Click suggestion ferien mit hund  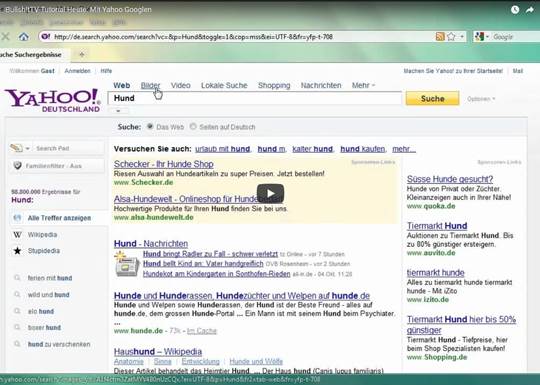point(50,278)
